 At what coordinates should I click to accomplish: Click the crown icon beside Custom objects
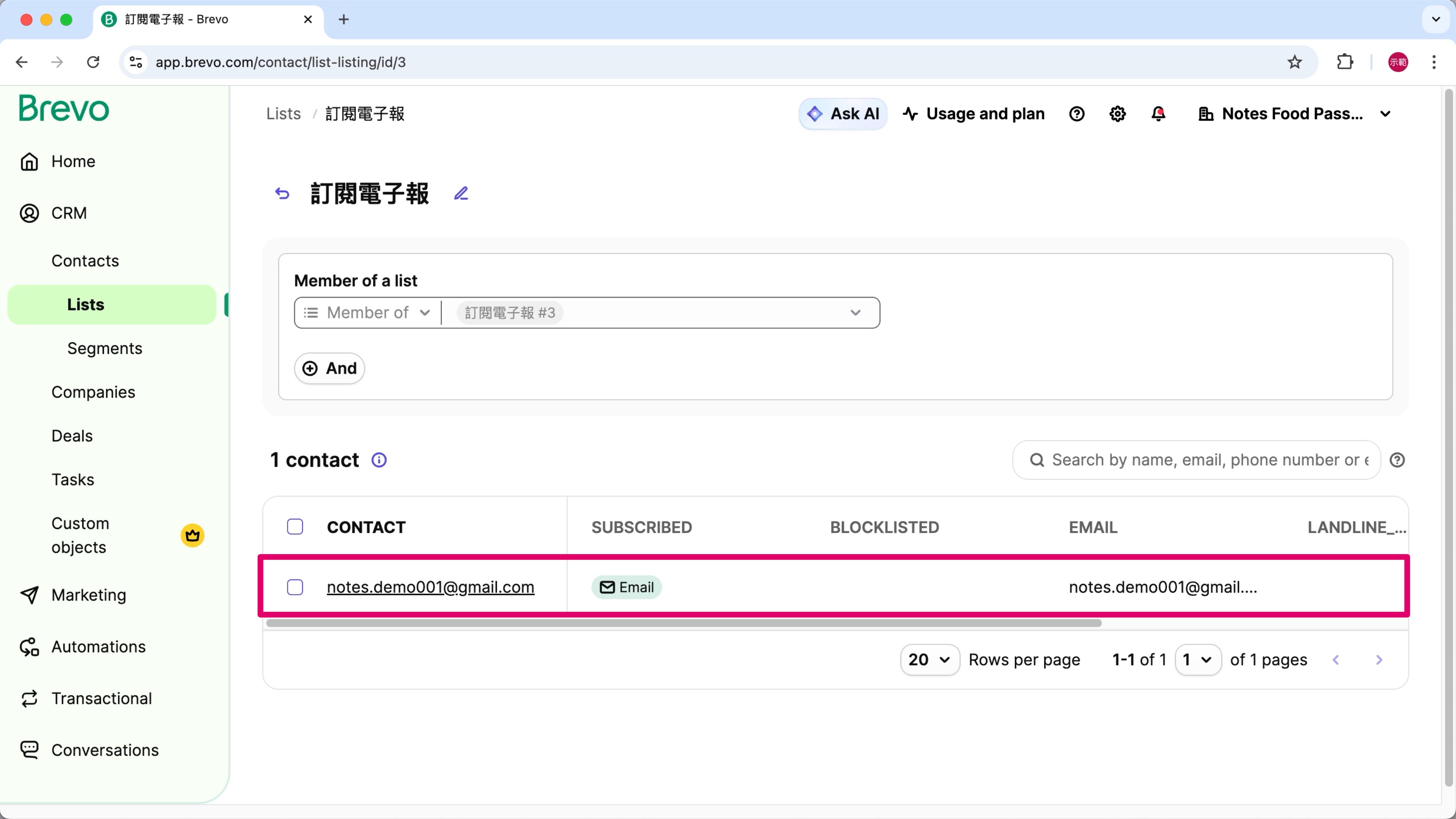point(192,535)
